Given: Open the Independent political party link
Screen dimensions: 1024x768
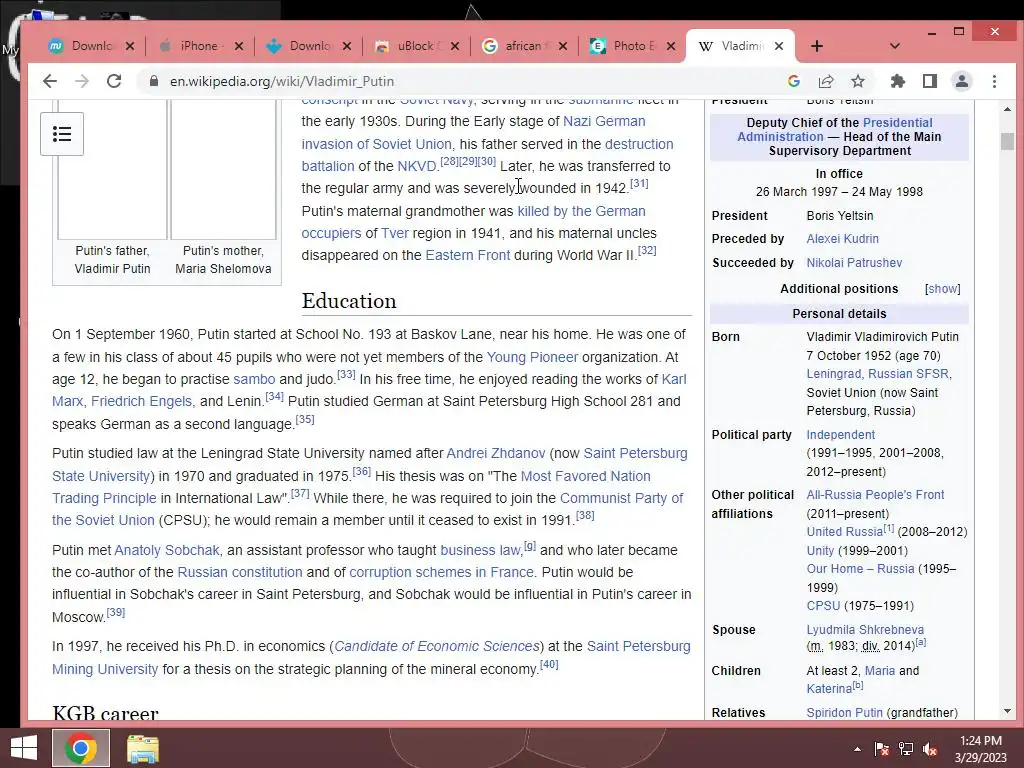Looking at the screenshot, I should point(840,435).
